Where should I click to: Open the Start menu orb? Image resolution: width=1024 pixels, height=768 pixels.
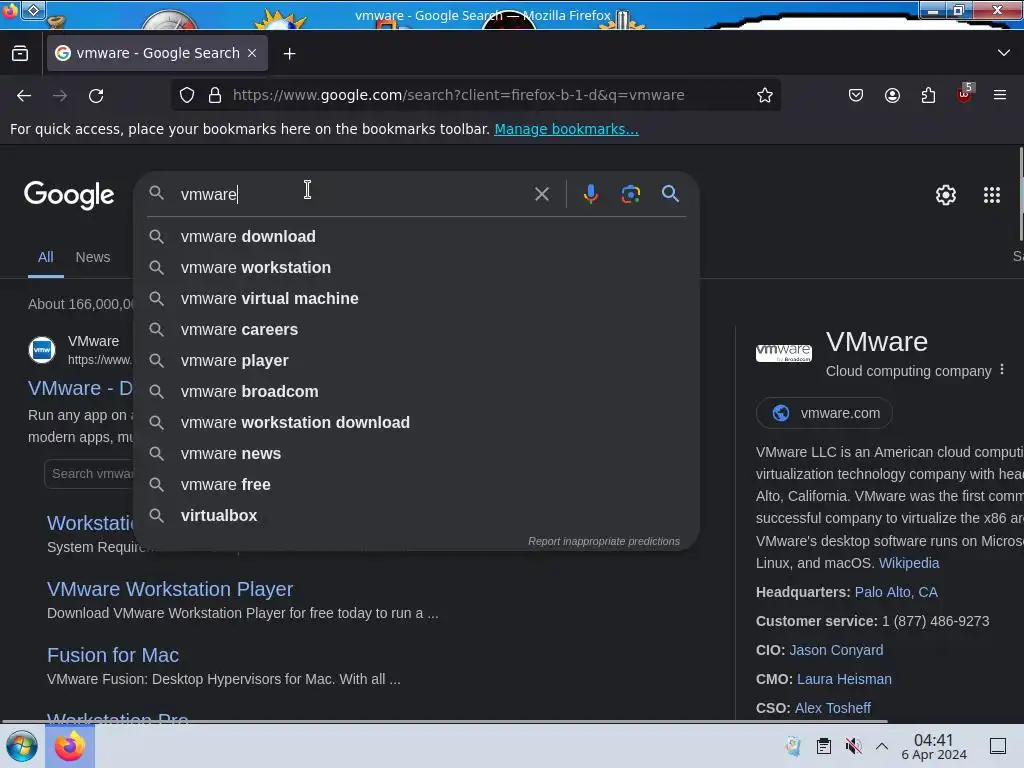(x=22, y=746)
